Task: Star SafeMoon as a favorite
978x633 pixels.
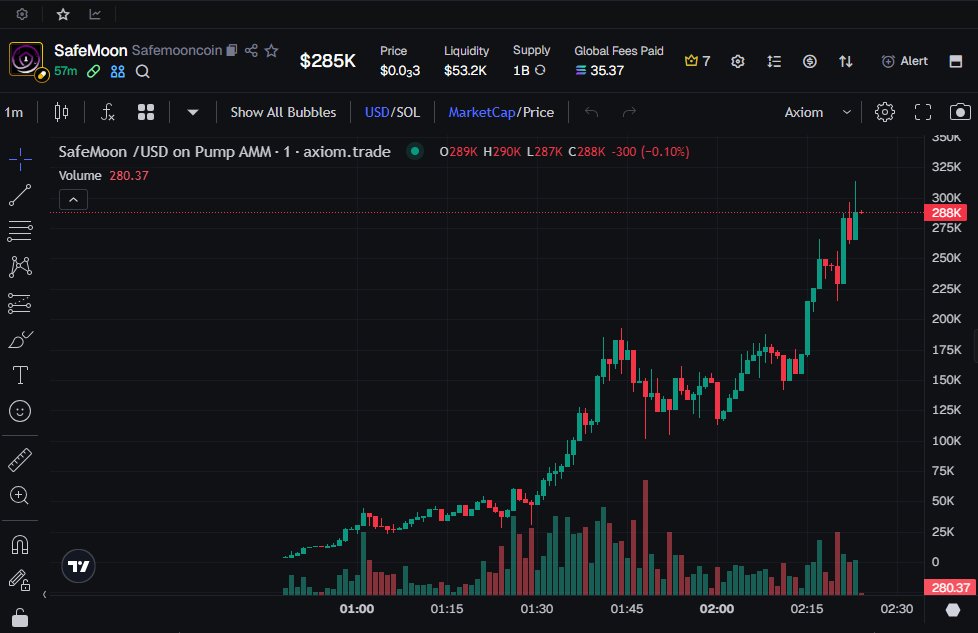Action: point(271,50)
